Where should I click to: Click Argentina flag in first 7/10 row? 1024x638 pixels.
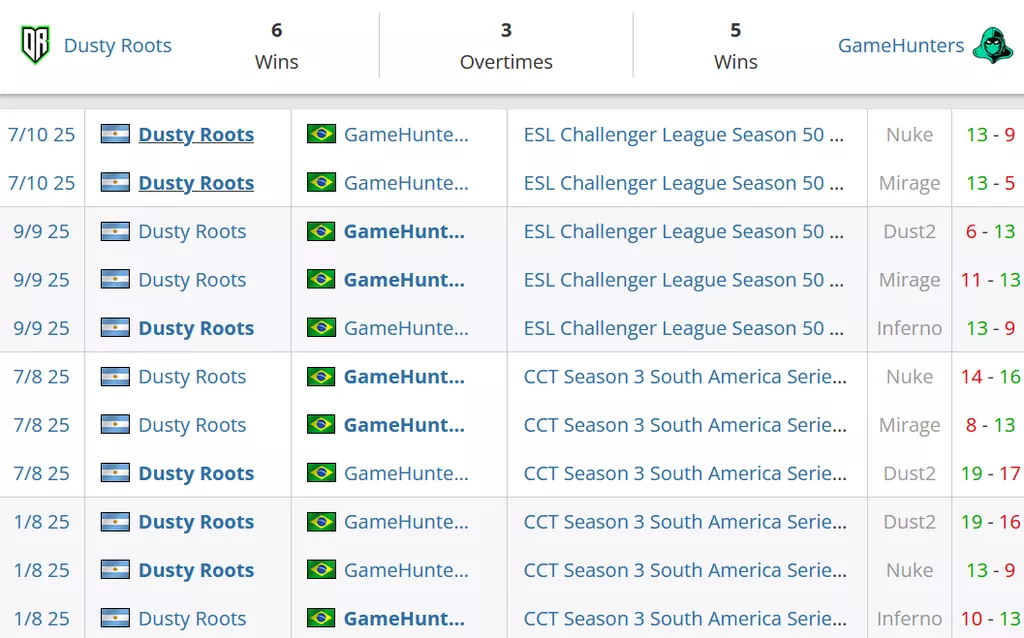coord(115,134)
